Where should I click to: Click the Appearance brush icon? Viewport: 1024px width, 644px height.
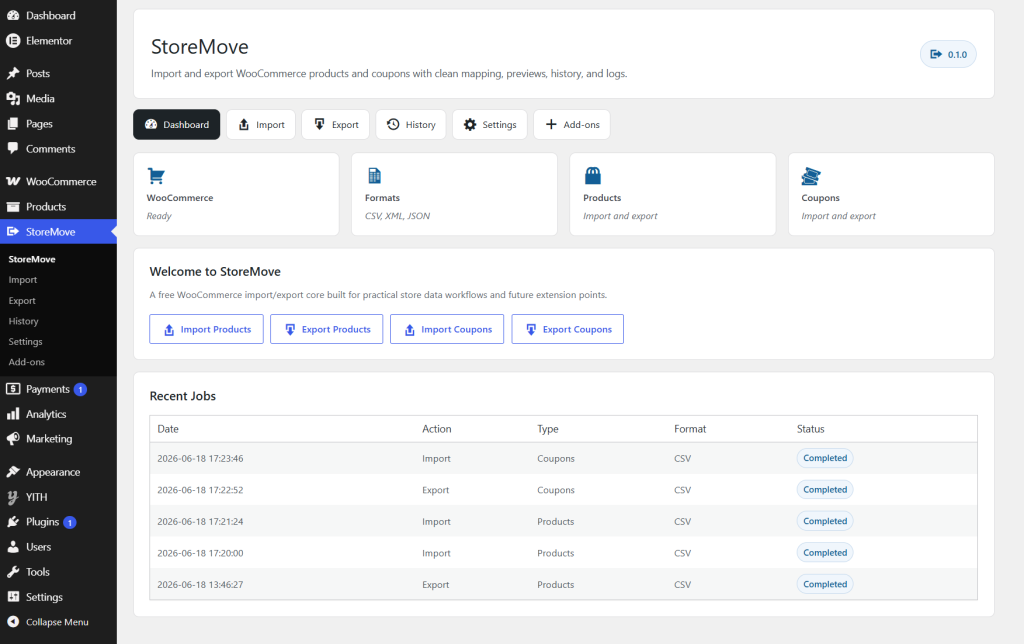pyautogui.click(x=13, y=472)
